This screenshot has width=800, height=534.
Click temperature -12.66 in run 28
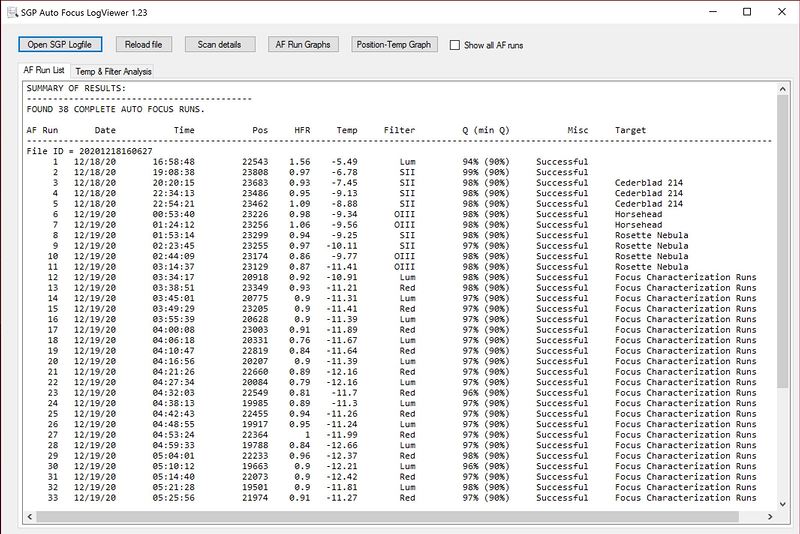(342, 445)
